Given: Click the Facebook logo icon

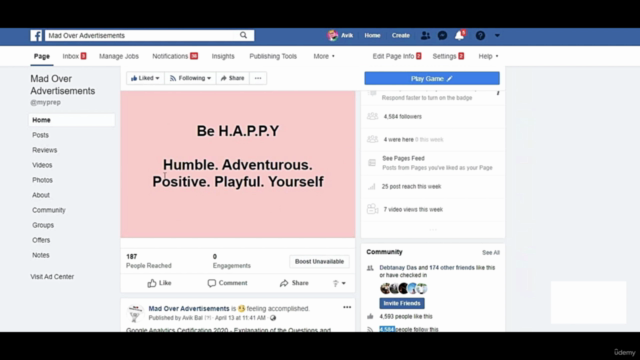Looking at the screenshot, I should click(x=36, y=36).
